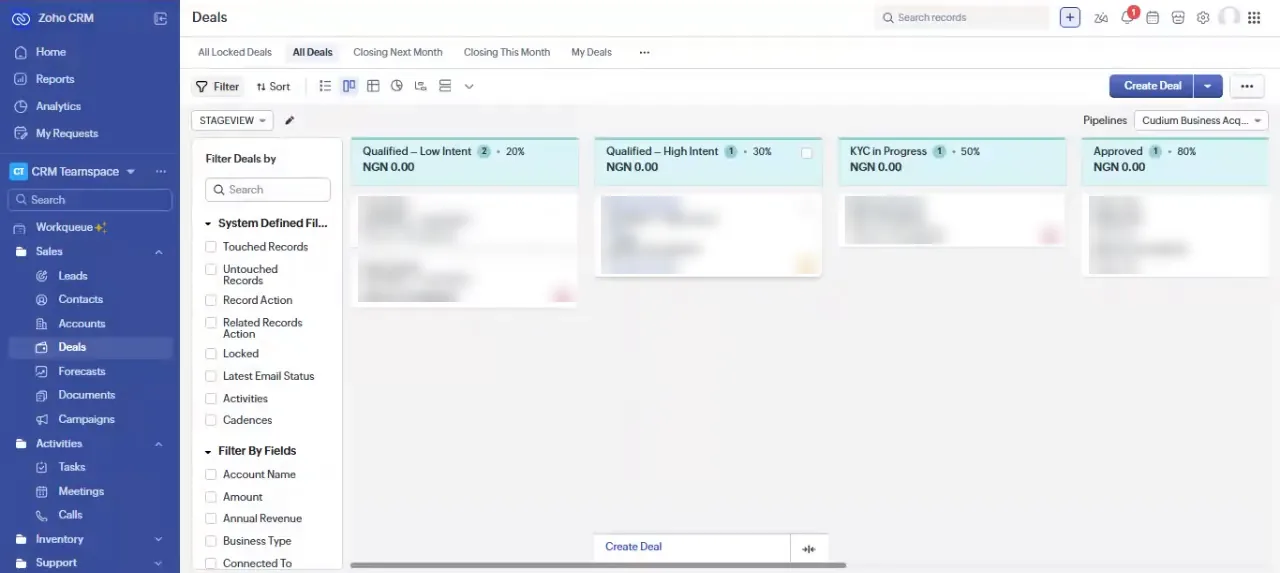This screenshot has width=1280, height=573.
Task: Open Workqueue in sidebar
Action: click(64, 227)
